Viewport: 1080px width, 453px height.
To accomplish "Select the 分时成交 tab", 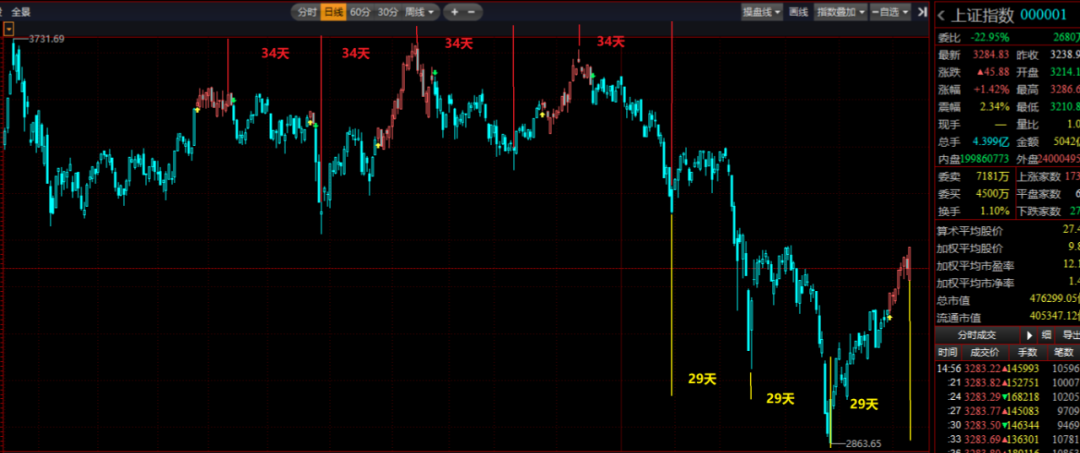I will [977, 335].
